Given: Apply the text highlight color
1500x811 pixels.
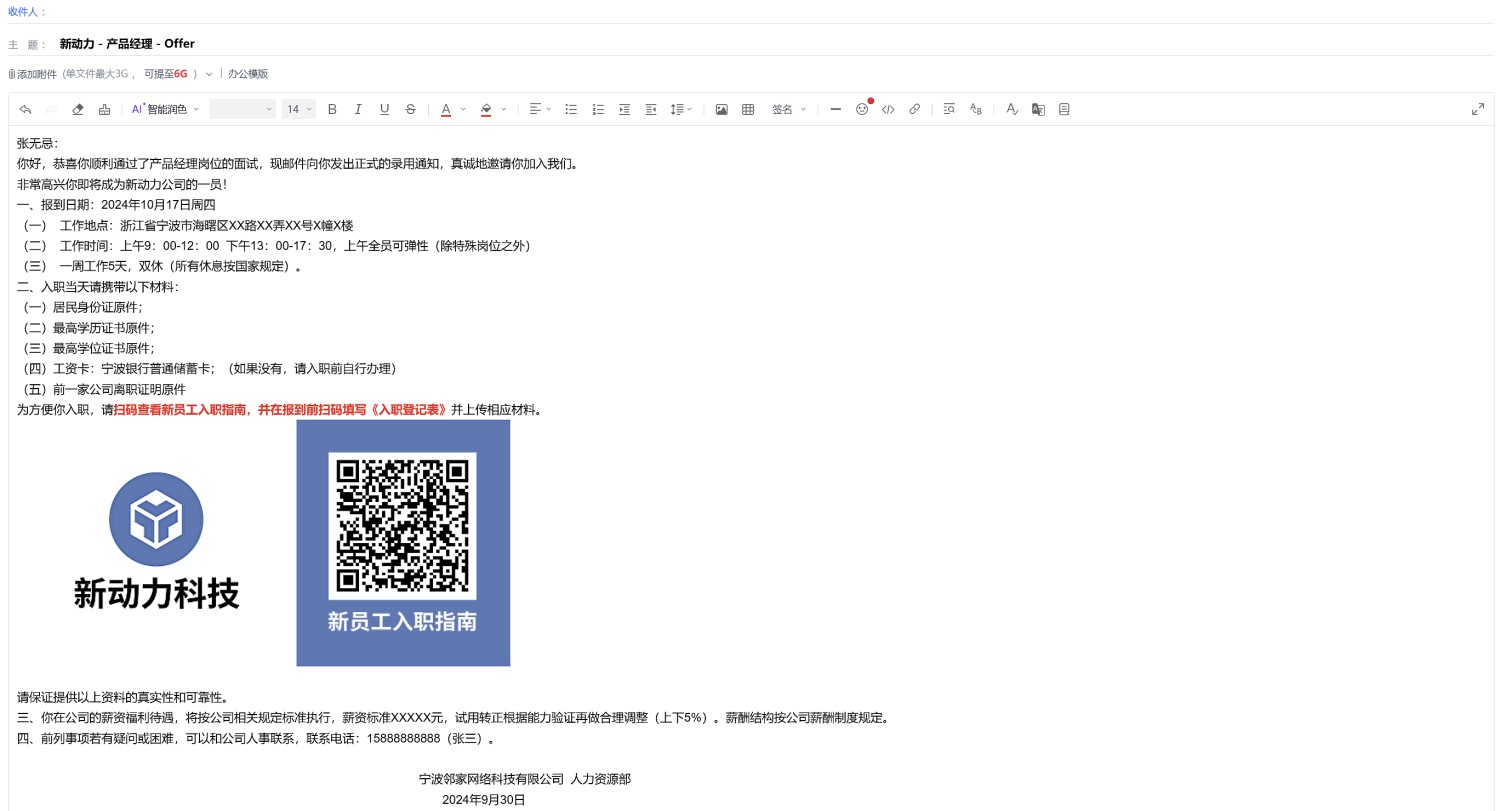Looking at the screenshot, I should 486,109.
